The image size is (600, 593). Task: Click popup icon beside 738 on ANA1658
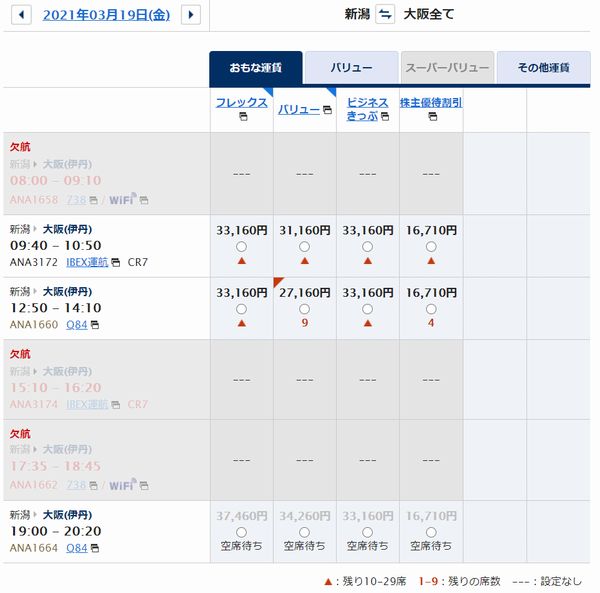point(93,200)
